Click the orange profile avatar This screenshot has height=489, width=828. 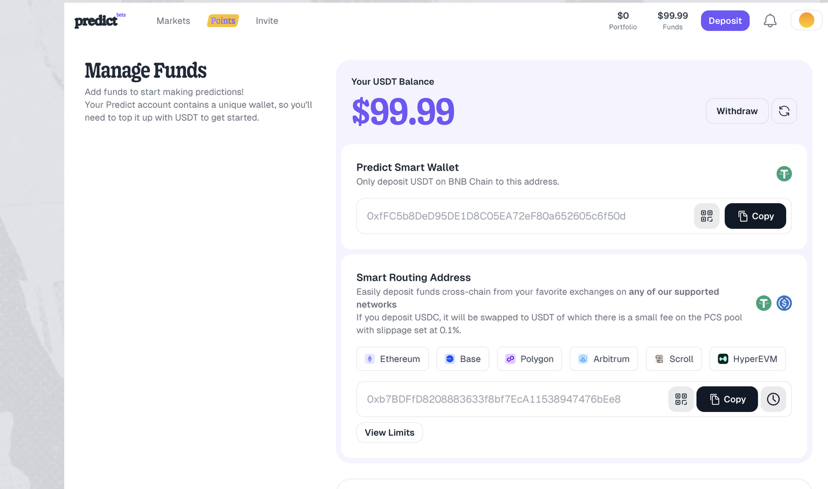[x=806, y=21]
